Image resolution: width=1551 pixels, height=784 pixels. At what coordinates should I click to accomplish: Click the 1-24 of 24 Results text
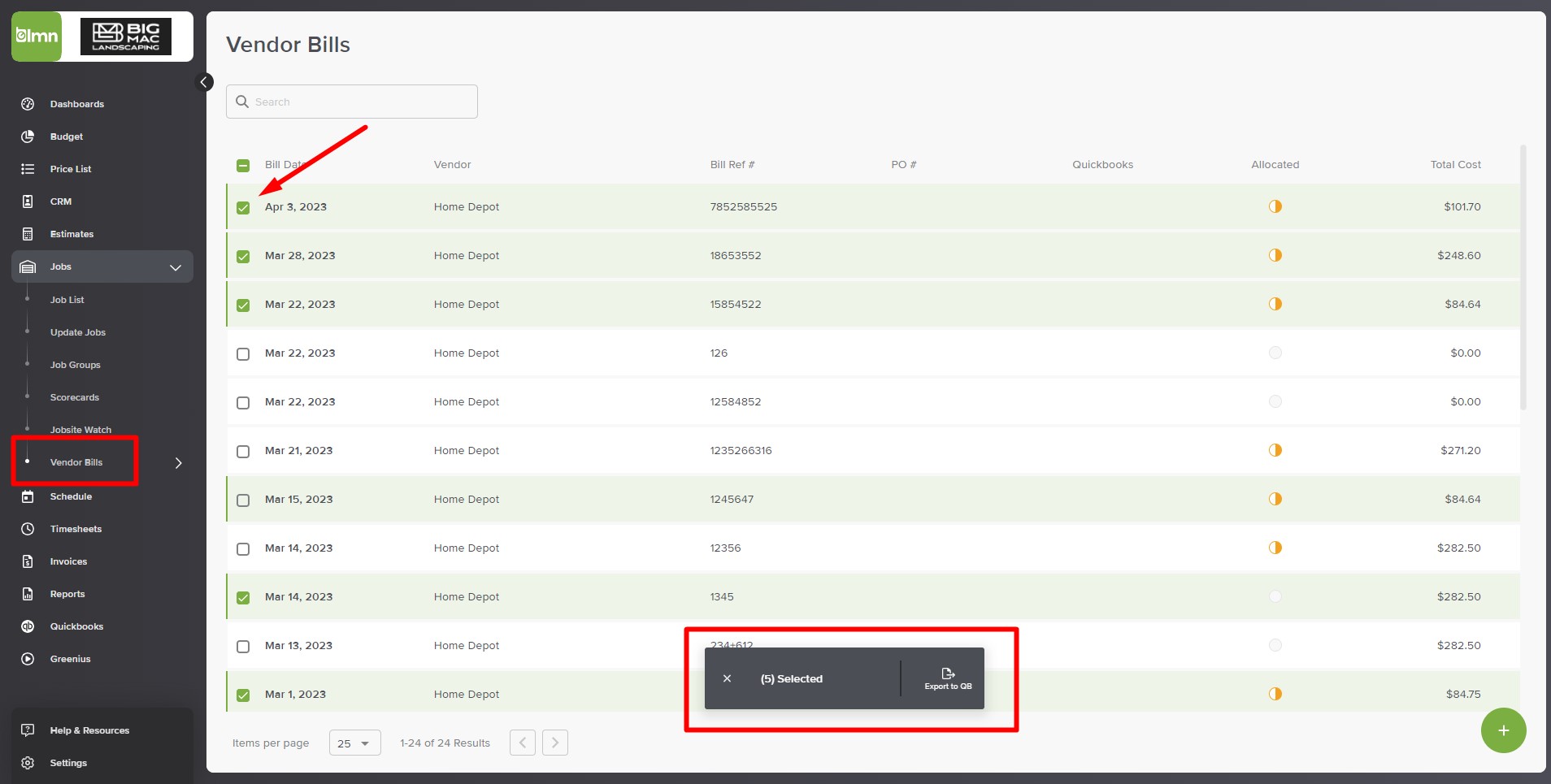click(x=445, y=743)
